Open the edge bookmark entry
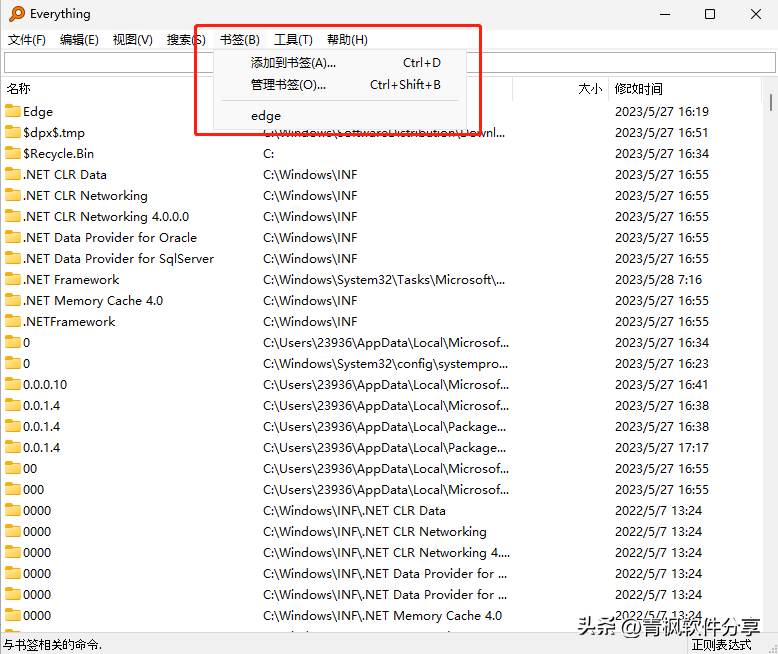Viewport: 778px width, 654px height. coord(340,116)
